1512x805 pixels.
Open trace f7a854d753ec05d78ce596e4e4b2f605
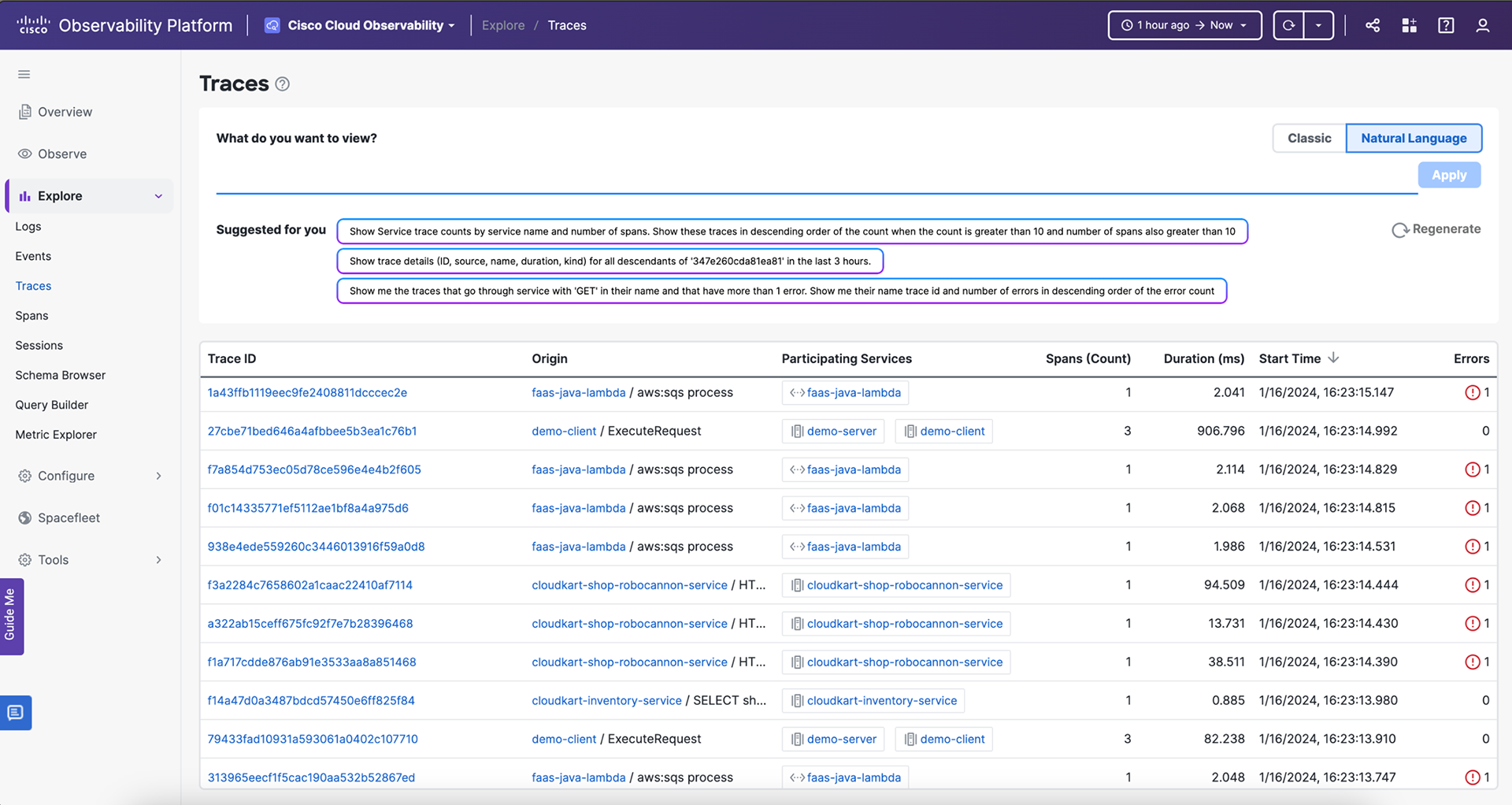pos(314,469)
